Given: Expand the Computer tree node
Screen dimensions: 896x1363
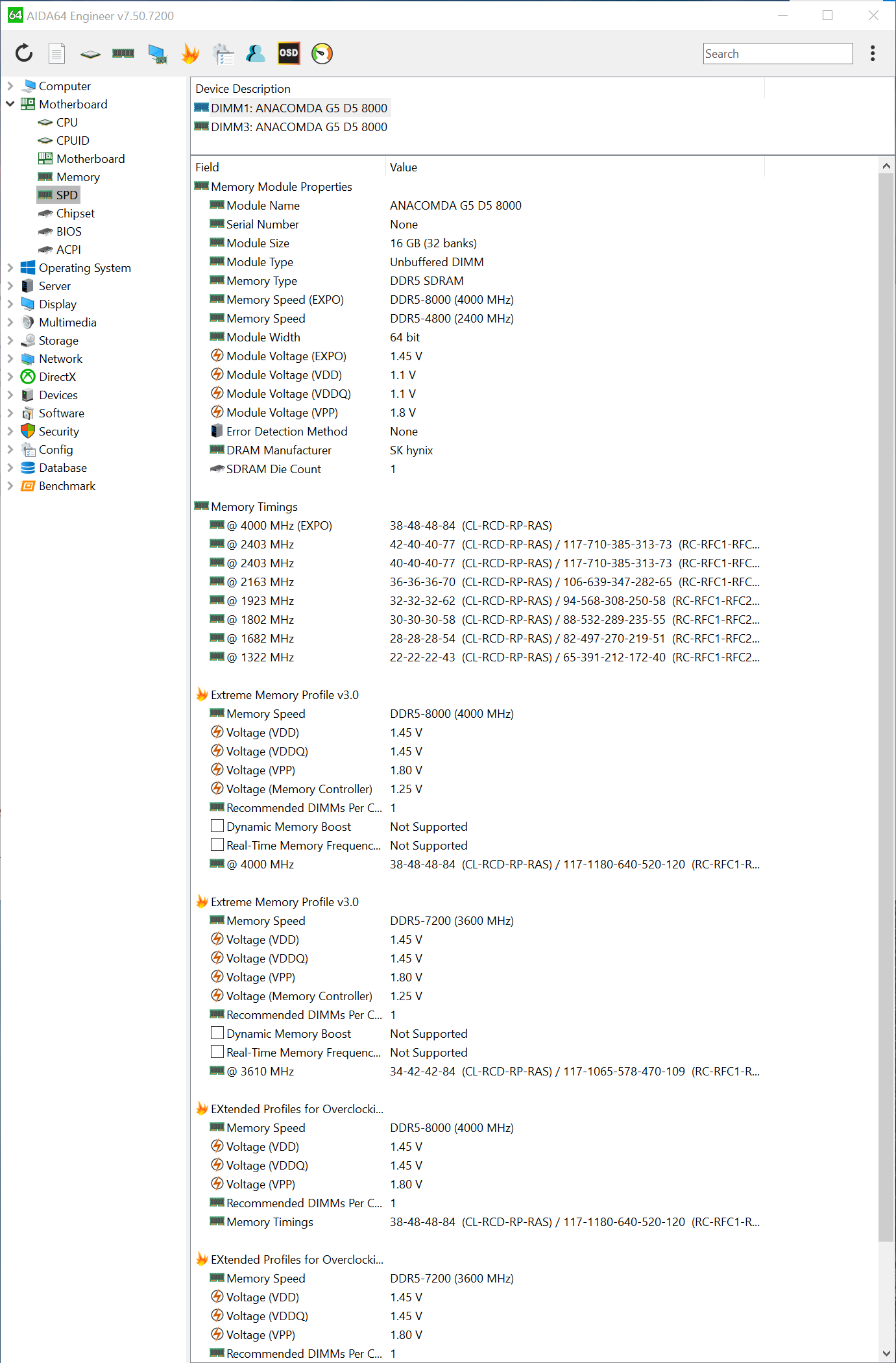Looking at the screenshot, I should tap(10, 86).
